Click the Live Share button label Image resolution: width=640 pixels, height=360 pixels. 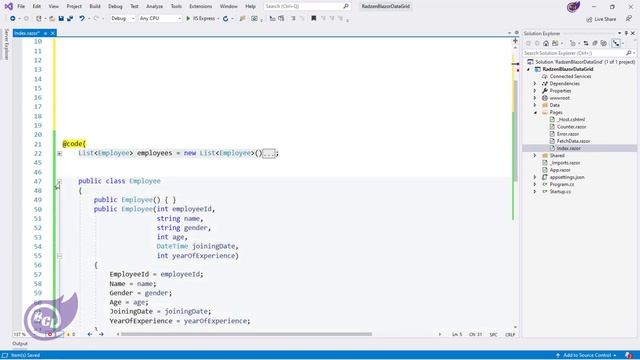tap(605, 19)
